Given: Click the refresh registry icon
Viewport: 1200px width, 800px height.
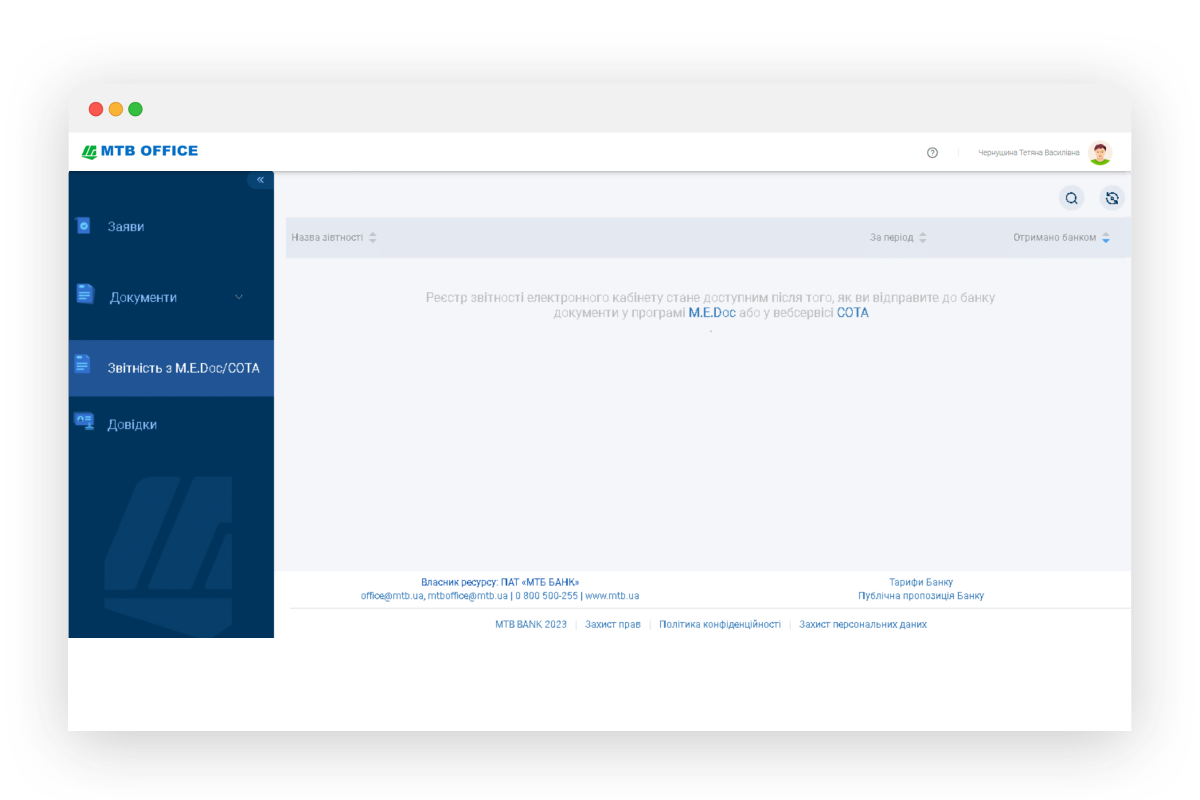Looking at the screenshot, I should (x=1112, y=198).
